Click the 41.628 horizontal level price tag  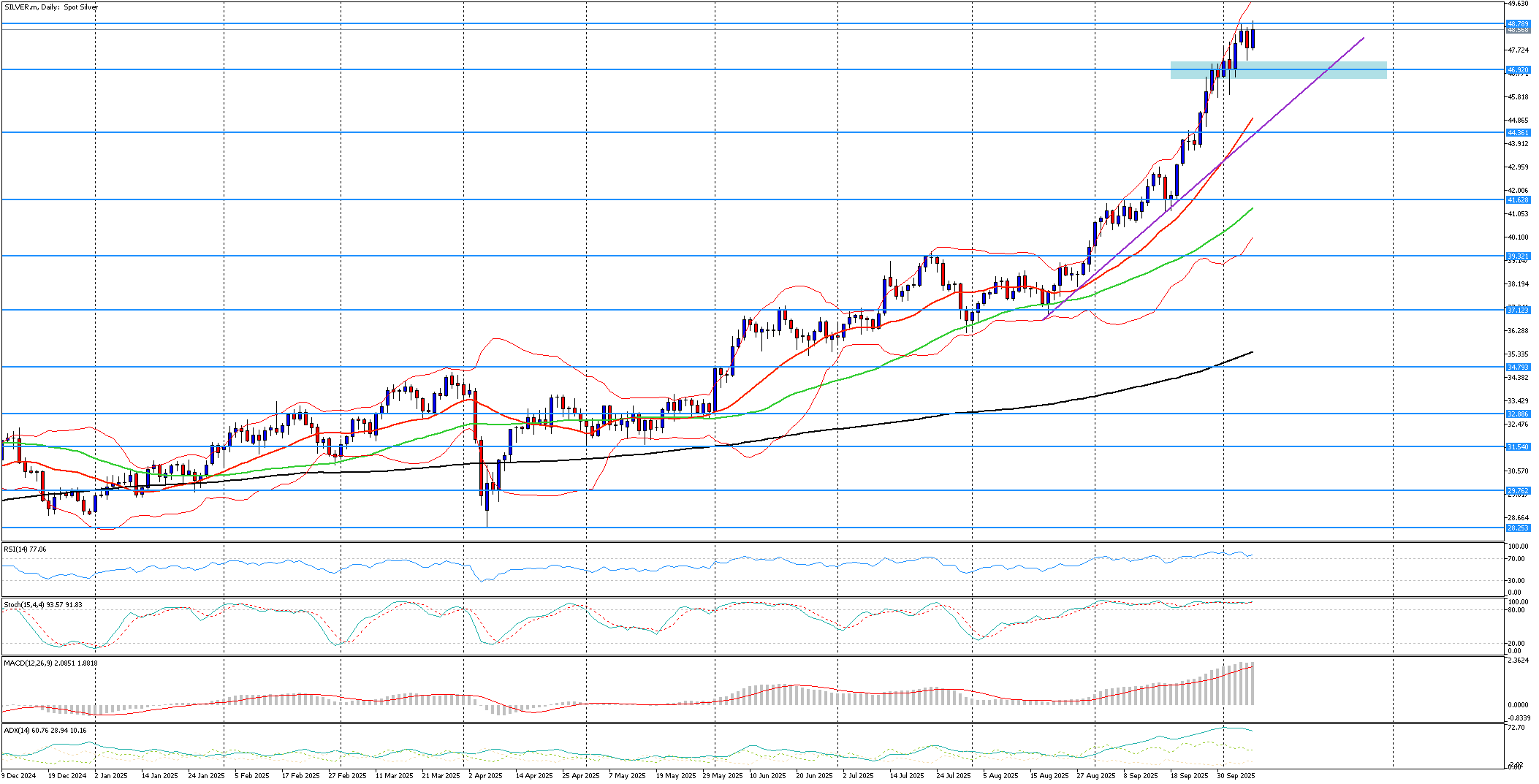click(1518, 200)
